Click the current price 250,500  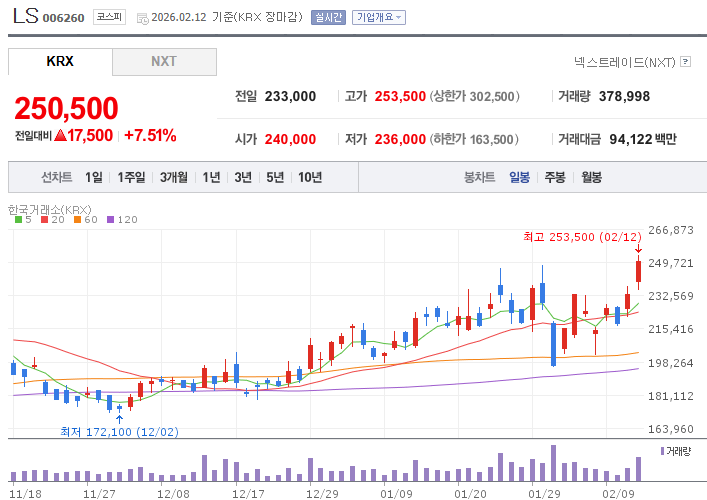pyautogui.click(x=66, y=109)
